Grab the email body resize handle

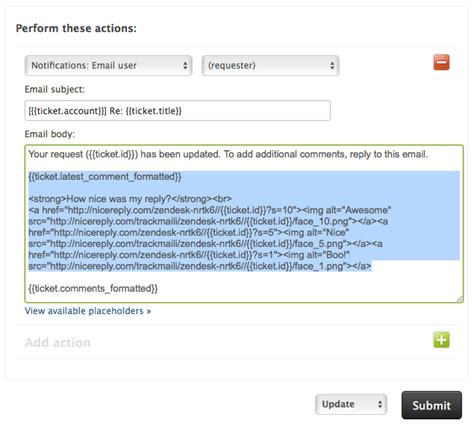coord(460,299)
